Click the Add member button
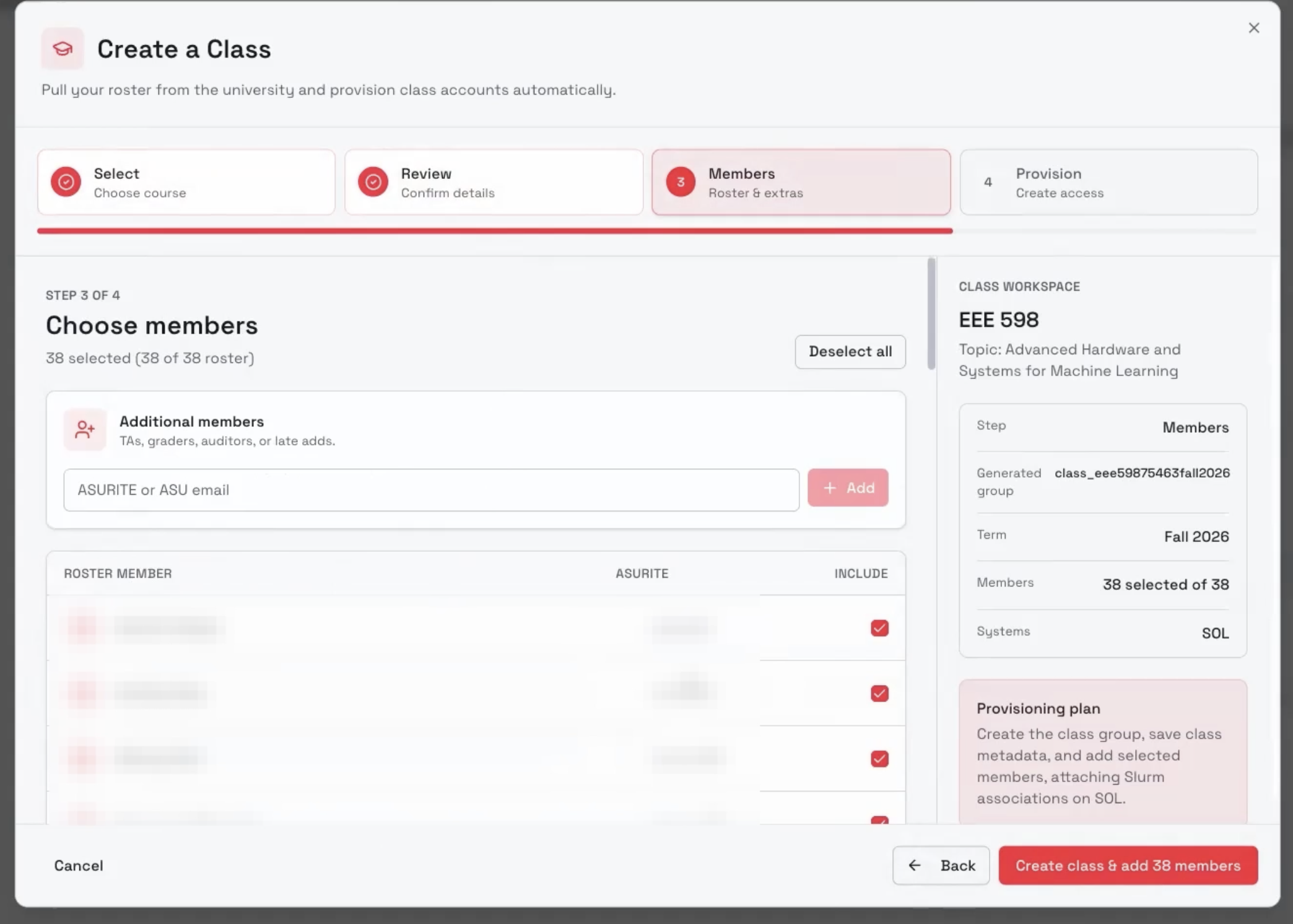The width and height of the screenshot is (1293, 924). 848,488
